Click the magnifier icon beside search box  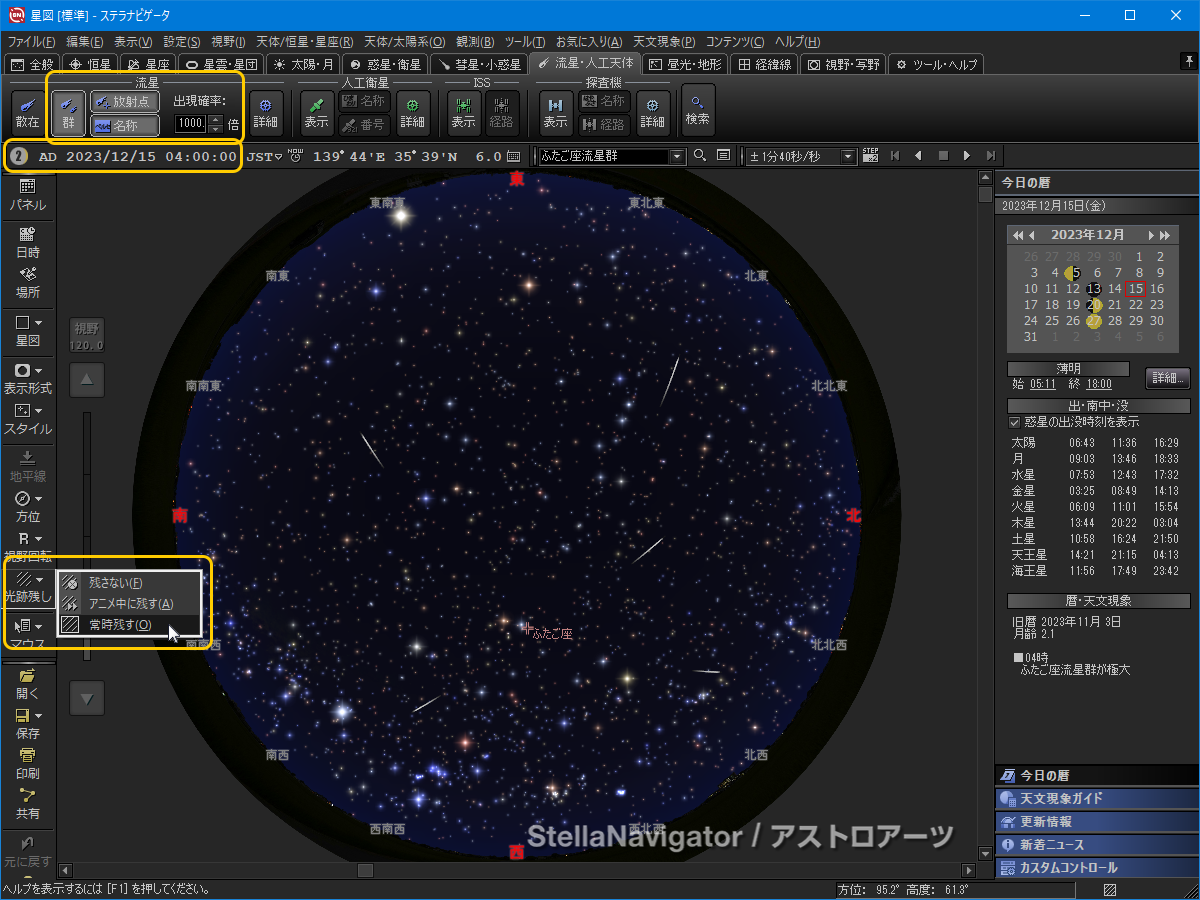point(700,156)
